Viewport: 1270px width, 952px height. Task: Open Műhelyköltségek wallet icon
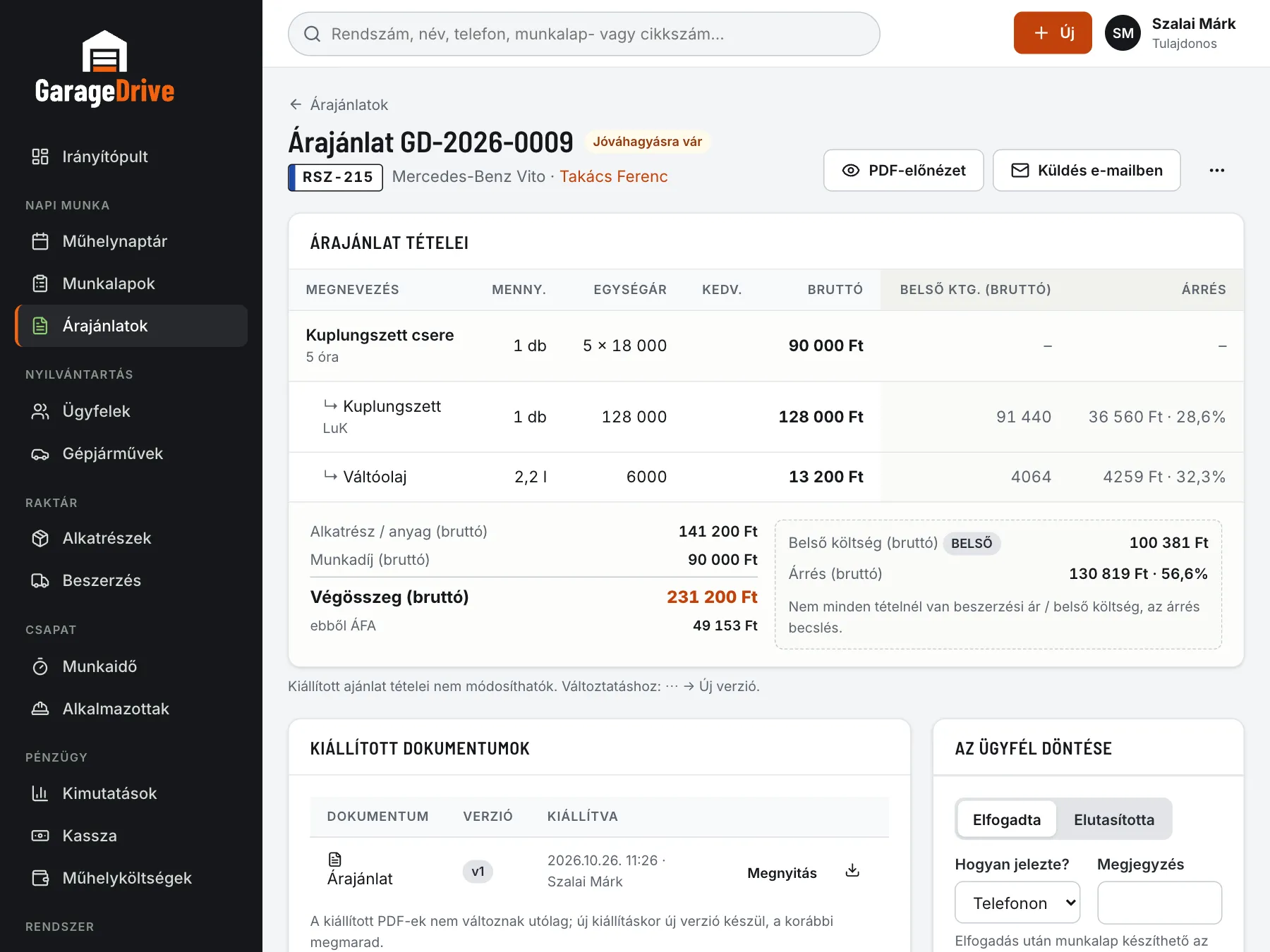[40, 878]
